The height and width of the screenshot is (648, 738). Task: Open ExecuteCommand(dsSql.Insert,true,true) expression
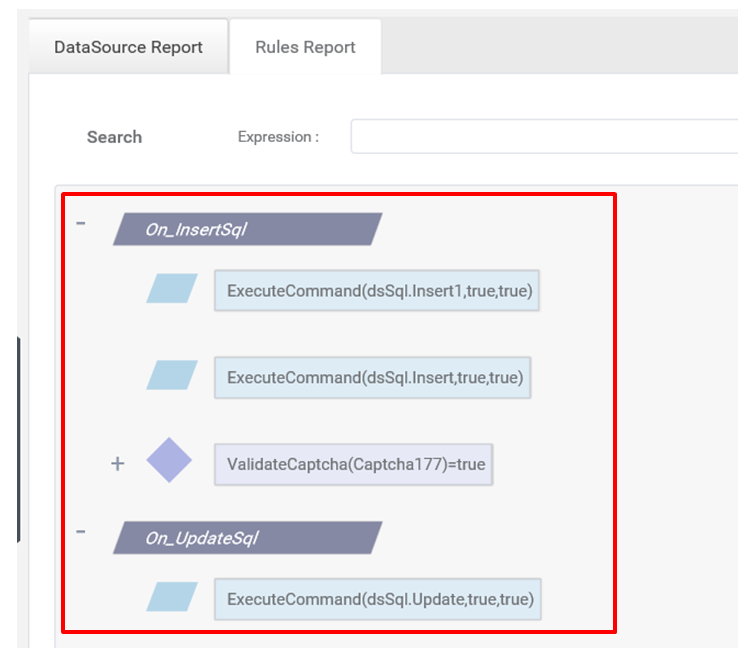coord(373,377)
